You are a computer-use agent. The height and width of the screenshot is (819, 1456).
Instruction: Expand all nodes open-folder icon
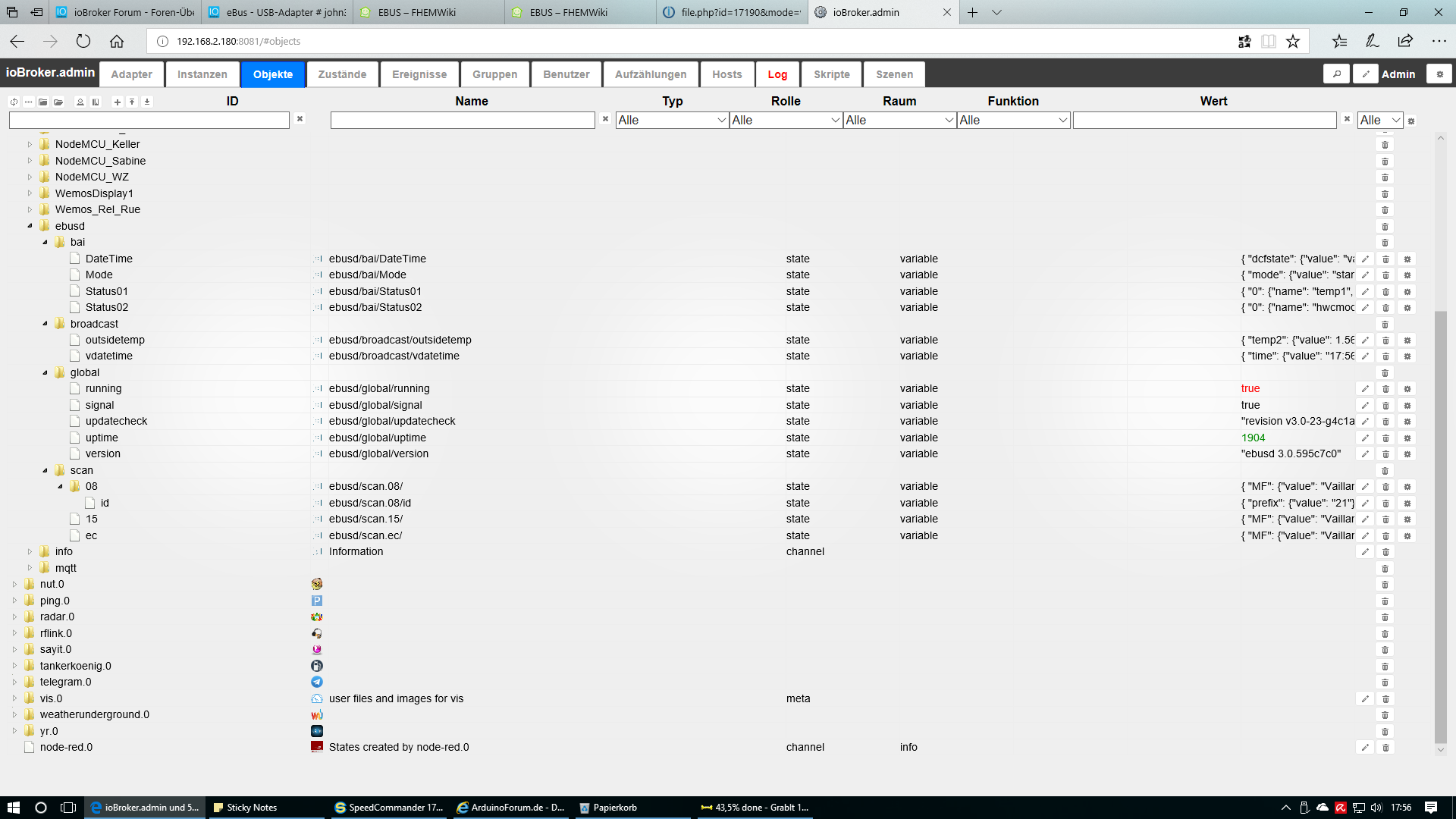click(x=58, y=102)
